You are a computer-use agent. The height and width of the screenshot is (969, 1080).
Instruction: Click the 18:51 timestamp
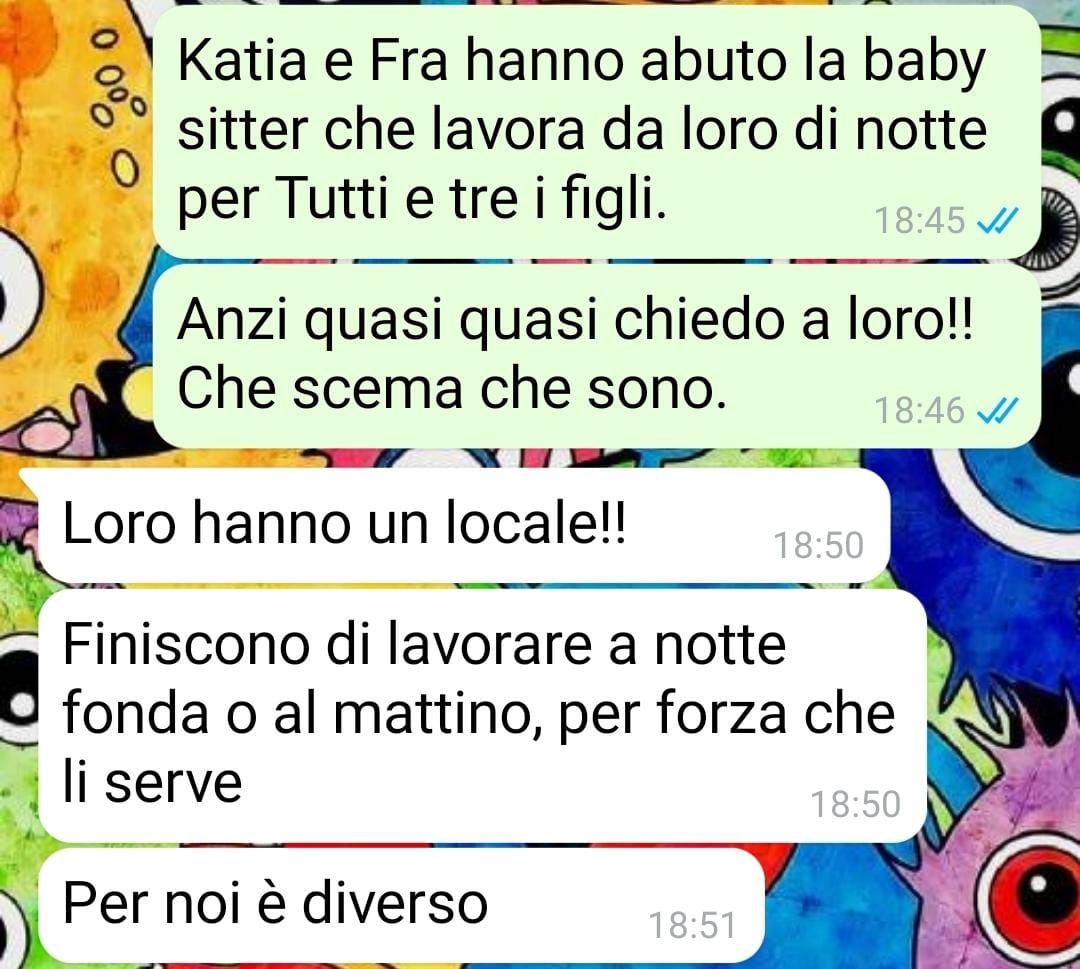693,926
